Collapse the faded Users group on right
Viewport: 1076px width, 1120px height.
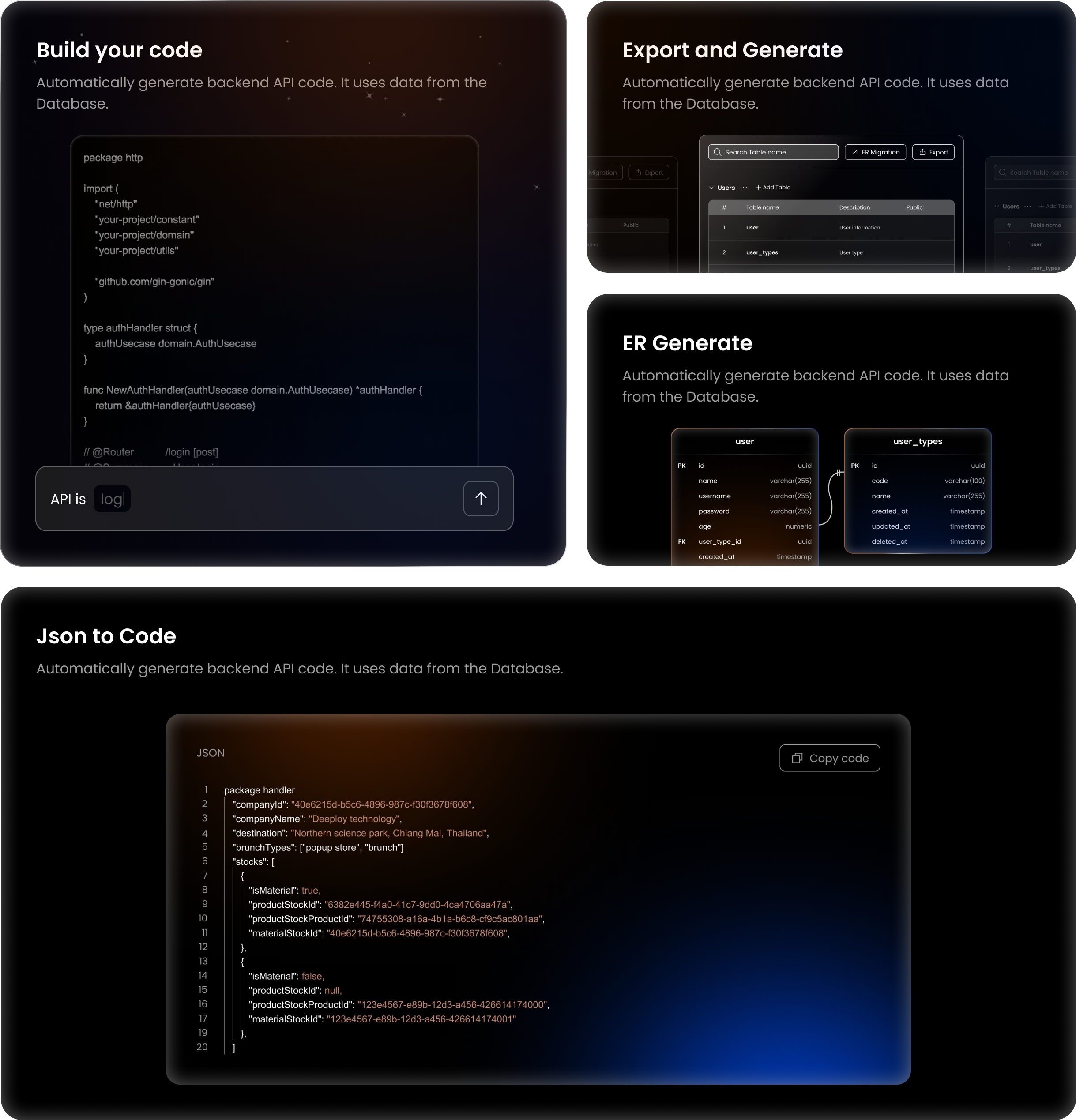pos(997,206)
